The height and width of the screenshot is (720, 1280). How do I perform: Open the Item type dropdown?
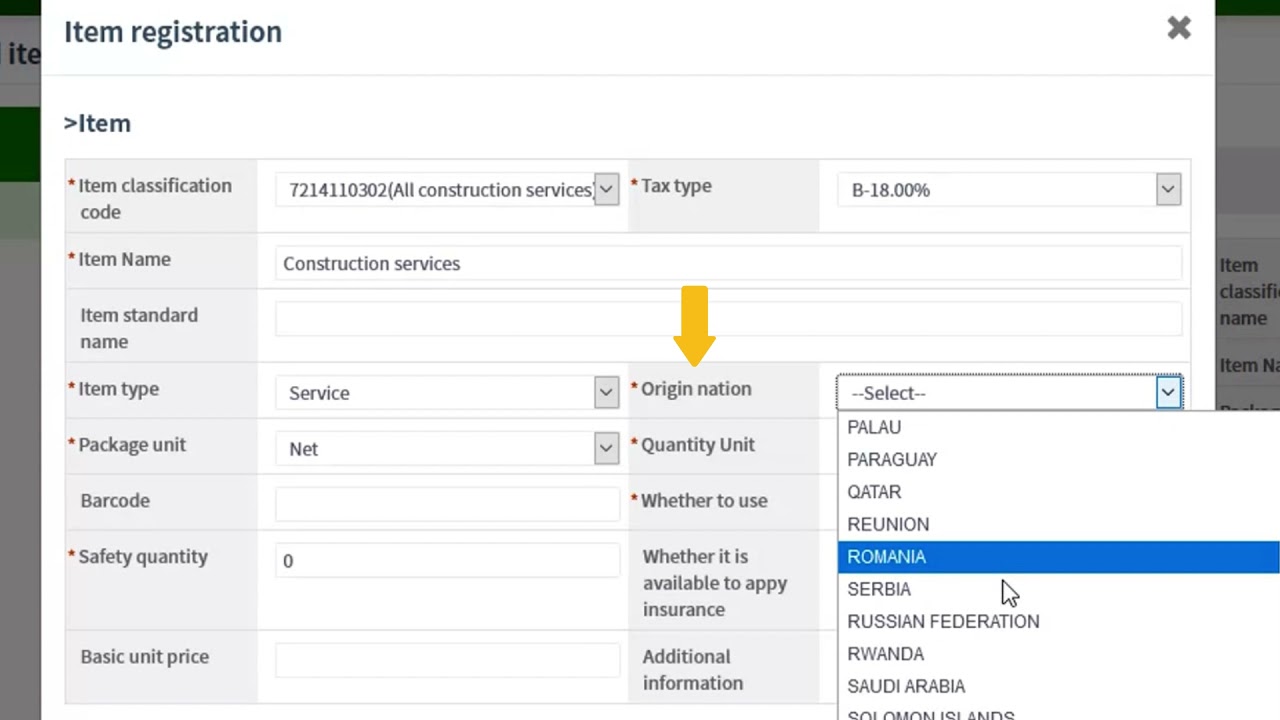pyautogui.click(x=448, y=392)
